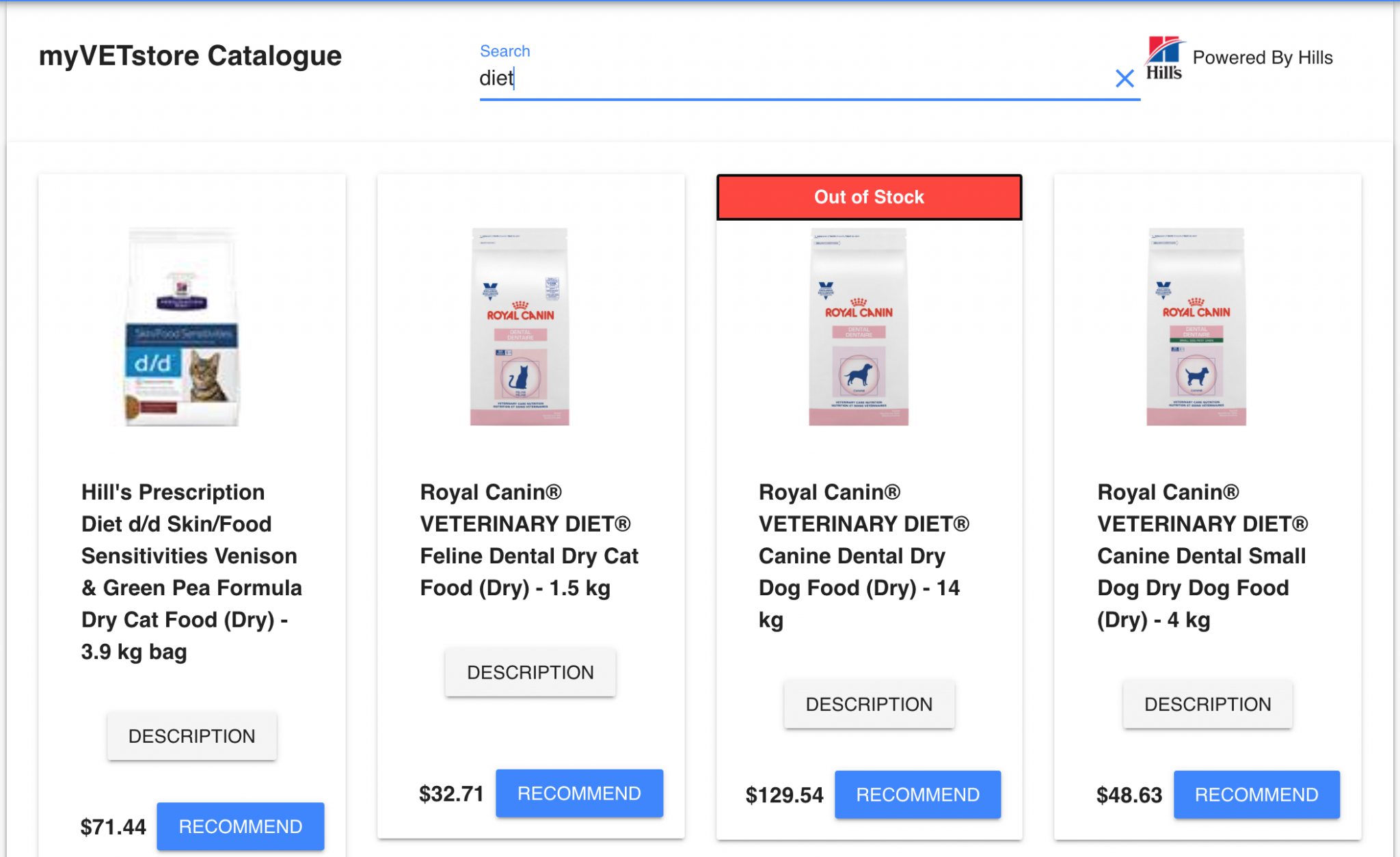This screenshot has width=1400, height=857.
Task: Clear the search box using the X icon
Action: tap(1123, 79)
